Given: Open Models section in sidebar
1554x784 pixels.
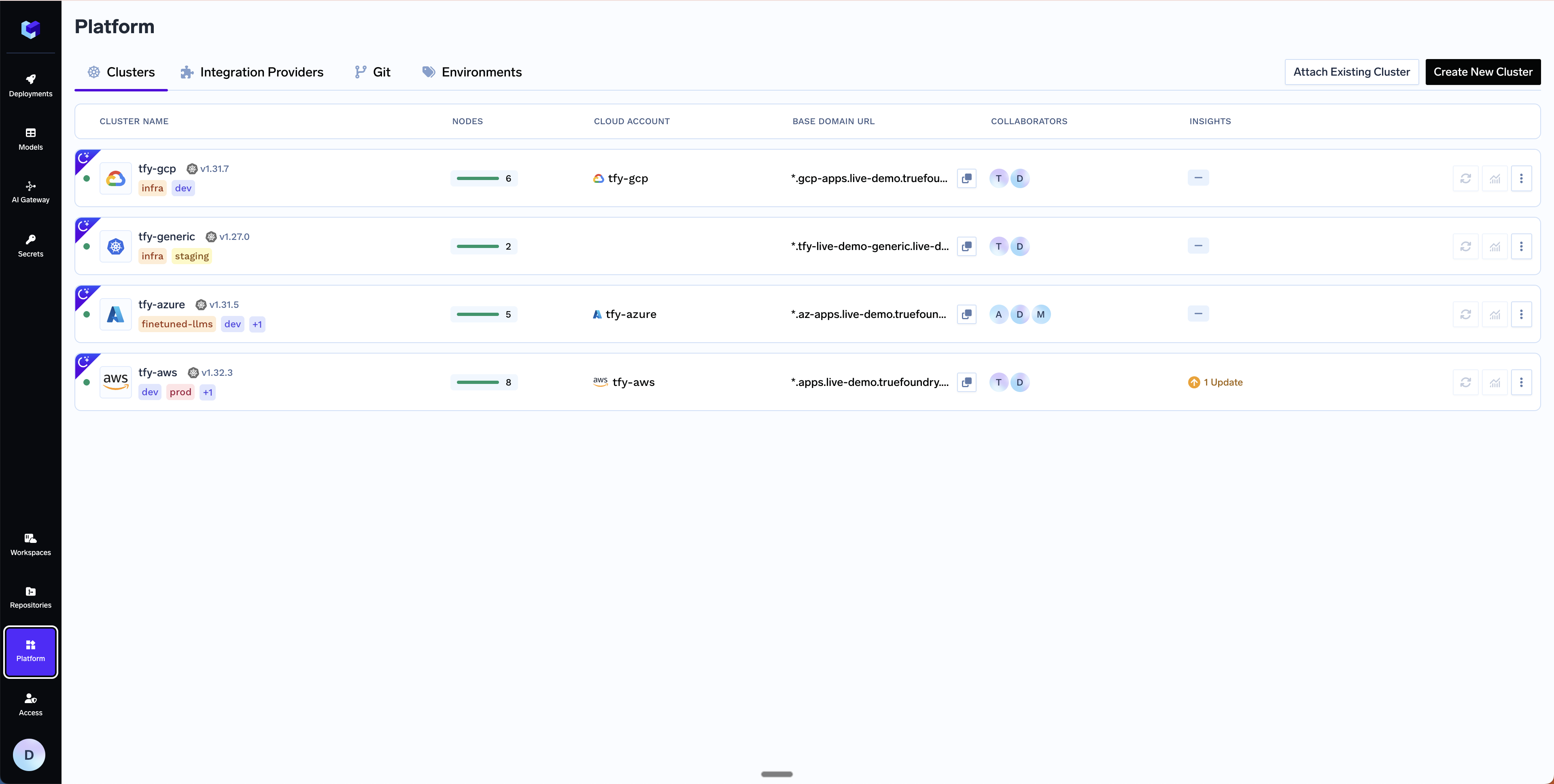Looking at the screenshot, I should (30, 139).
